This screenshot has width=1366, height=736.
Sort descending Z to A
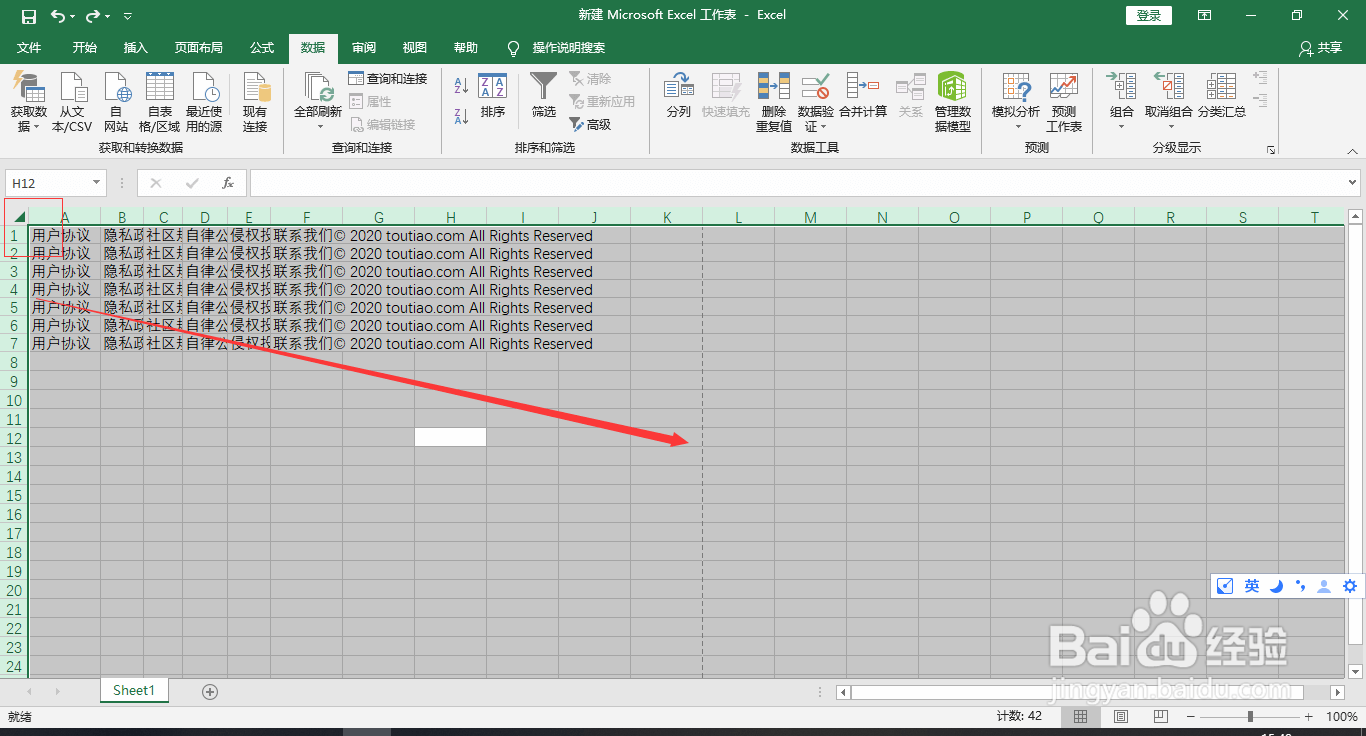point(461,116)
